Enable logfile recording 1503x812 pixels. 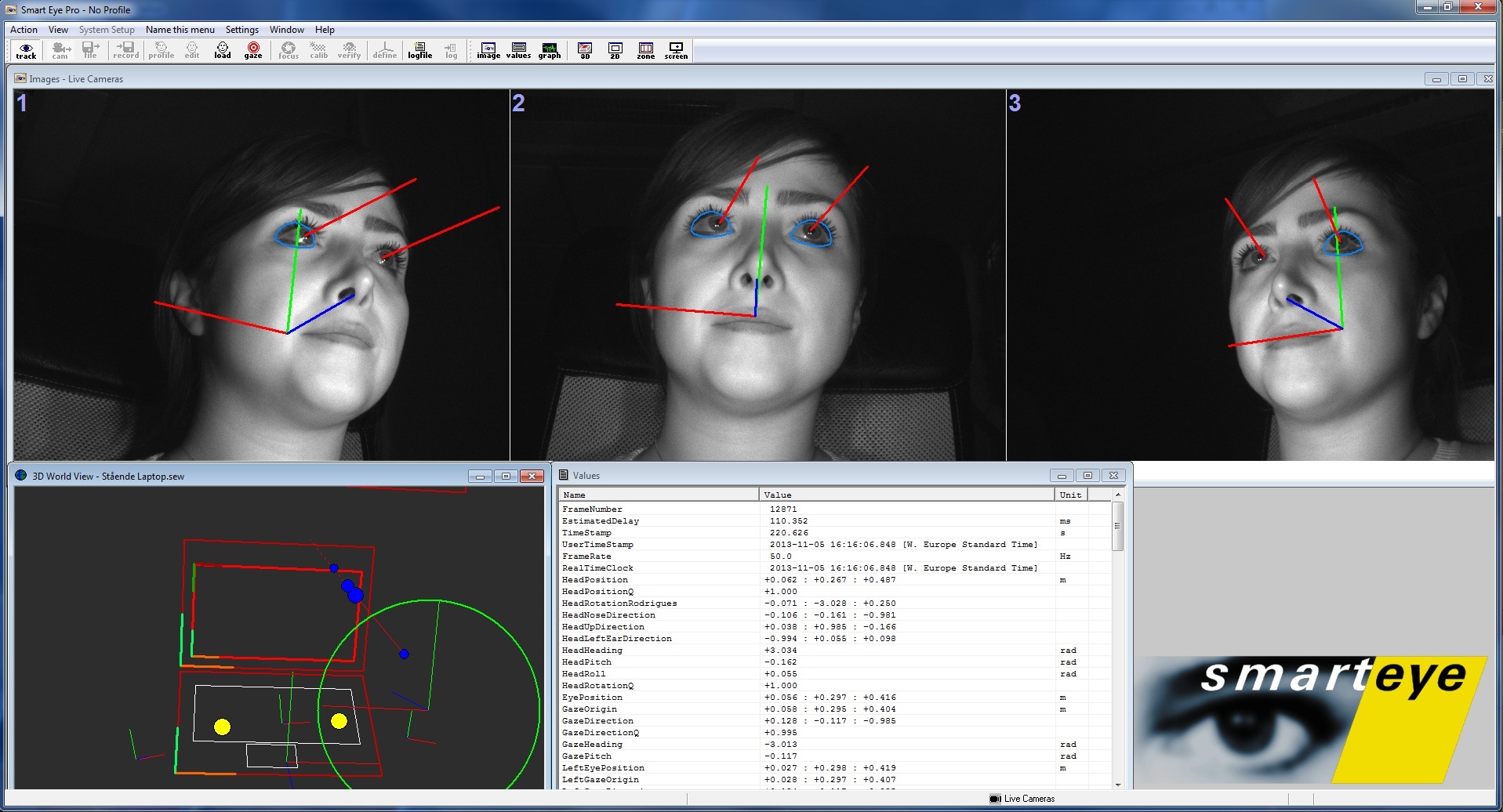click(x=420, y=49)
